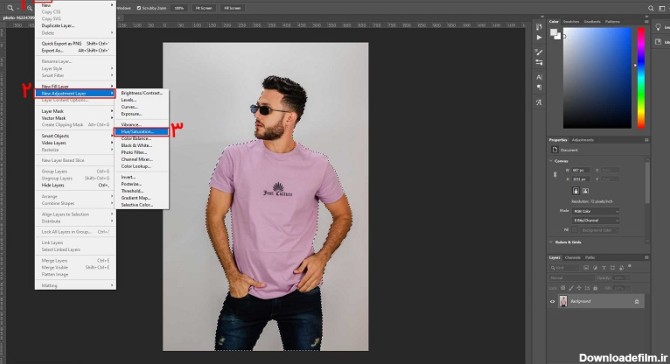The width and height of the screenshot is (670, 364).
Task: Open the Mode RGB Color dropdown
Action: pyautogui.click(x=596, y=211)
